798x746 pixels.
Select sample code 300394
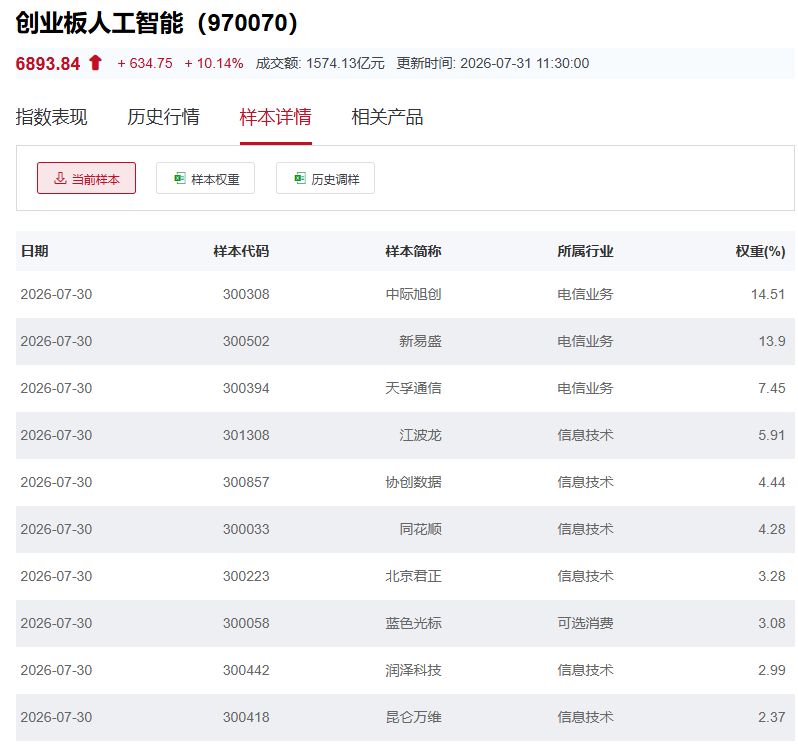coord(246,388)
